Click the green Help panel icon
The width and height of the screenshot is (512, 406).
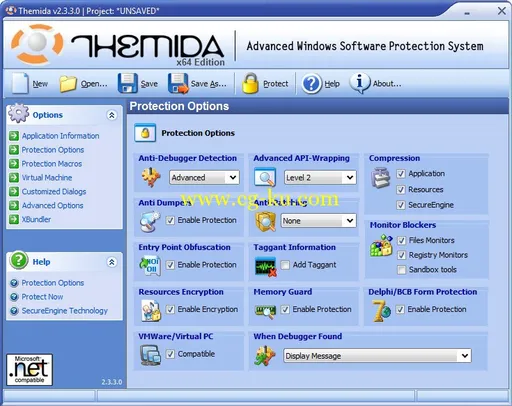point(19,260)
